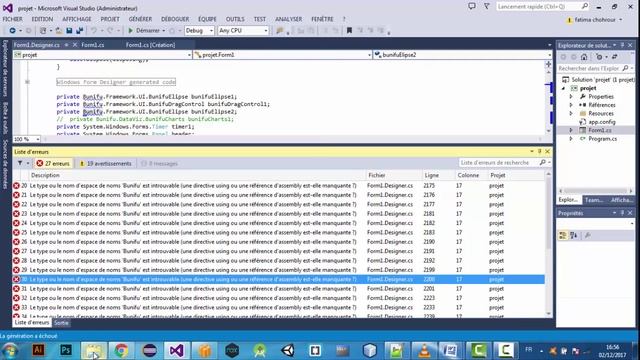Toggle bookmark using the toolbar bookmark icon
Image resolution: width=640 pixels, height=360 pixels.
click(x=349, y=31)
